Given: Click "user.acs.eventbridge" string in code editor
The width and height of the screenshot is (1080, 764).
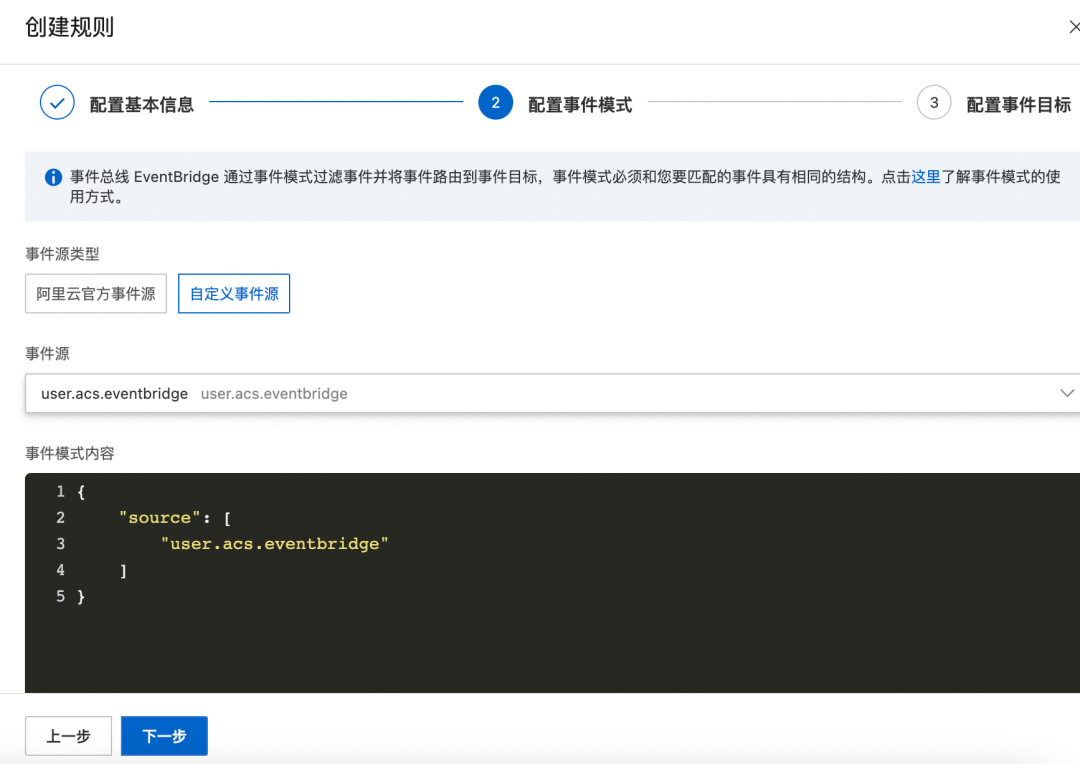Looking at the screenshot, I should click(x=275, y=544).
